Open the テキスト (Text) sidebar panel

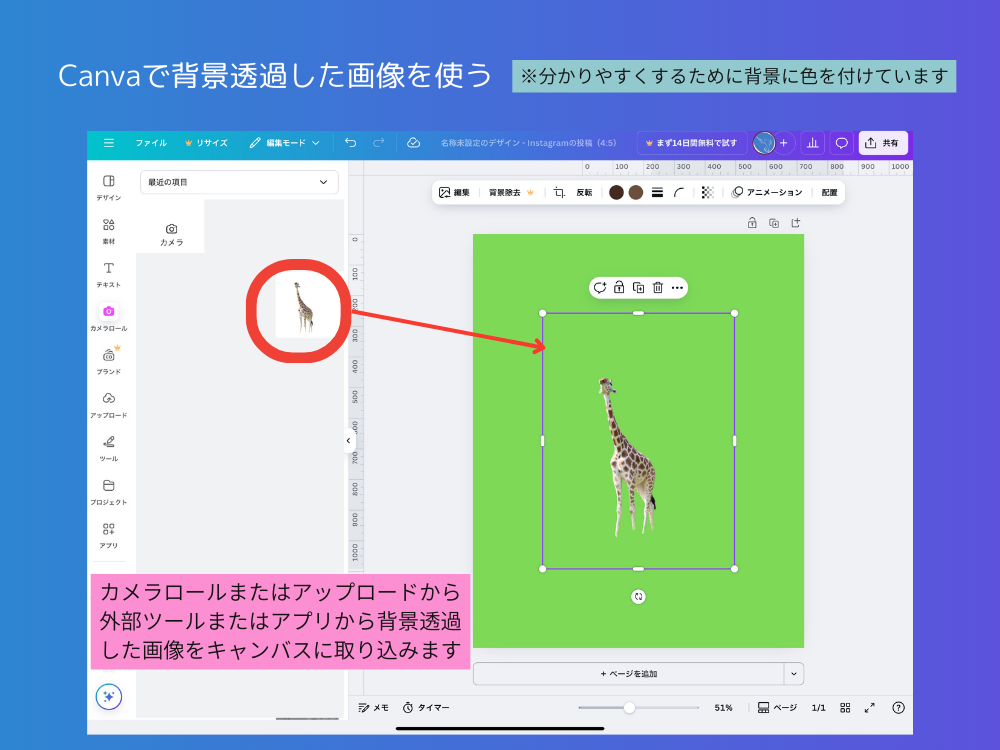tap(108, 267)
